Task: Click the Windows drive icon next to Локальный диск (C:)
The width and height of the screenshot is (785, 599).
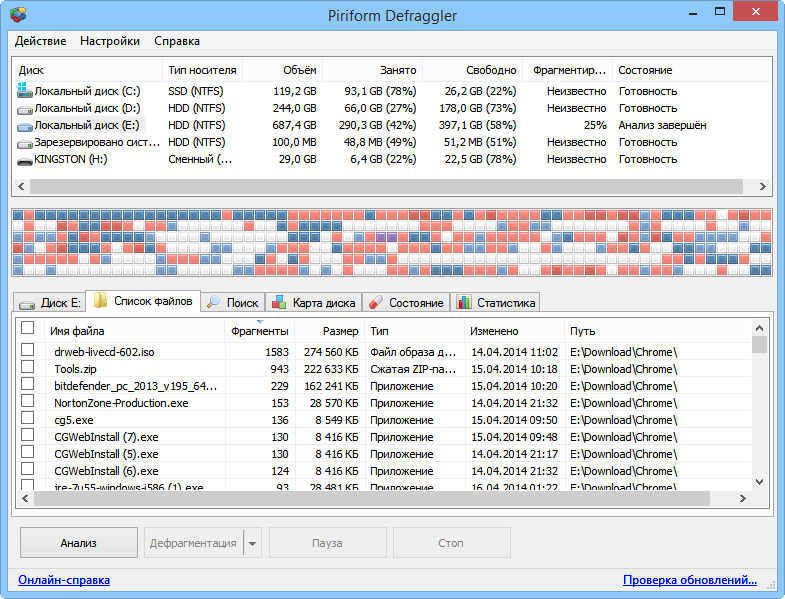Action: click(x=24, y=90)
